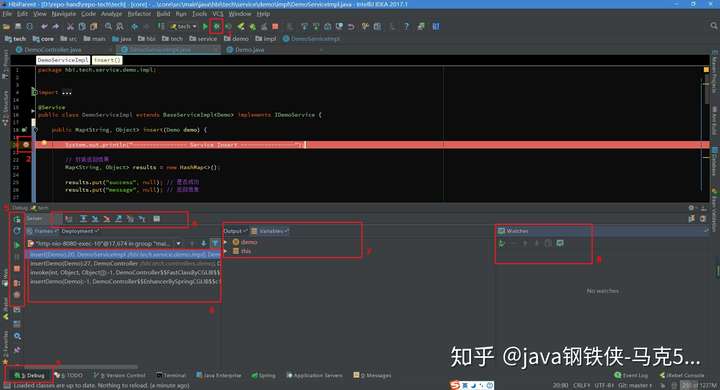Click the UTF-8 encoding in status bar
The height and width of the screenshot is (390, 720).
point(603,385)
